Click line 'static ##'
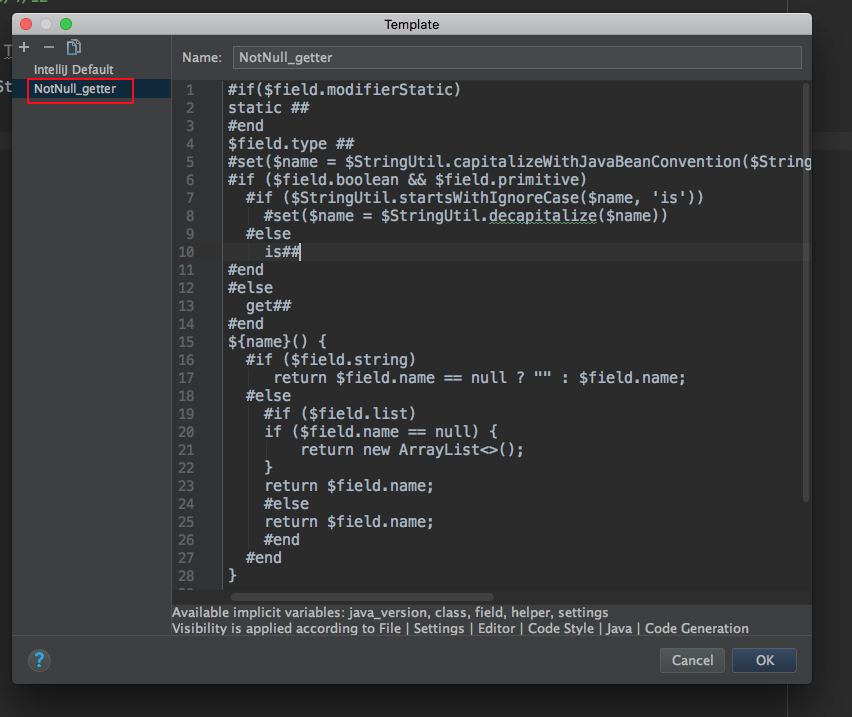The image size is (852, 717). (x=268, y=108)
